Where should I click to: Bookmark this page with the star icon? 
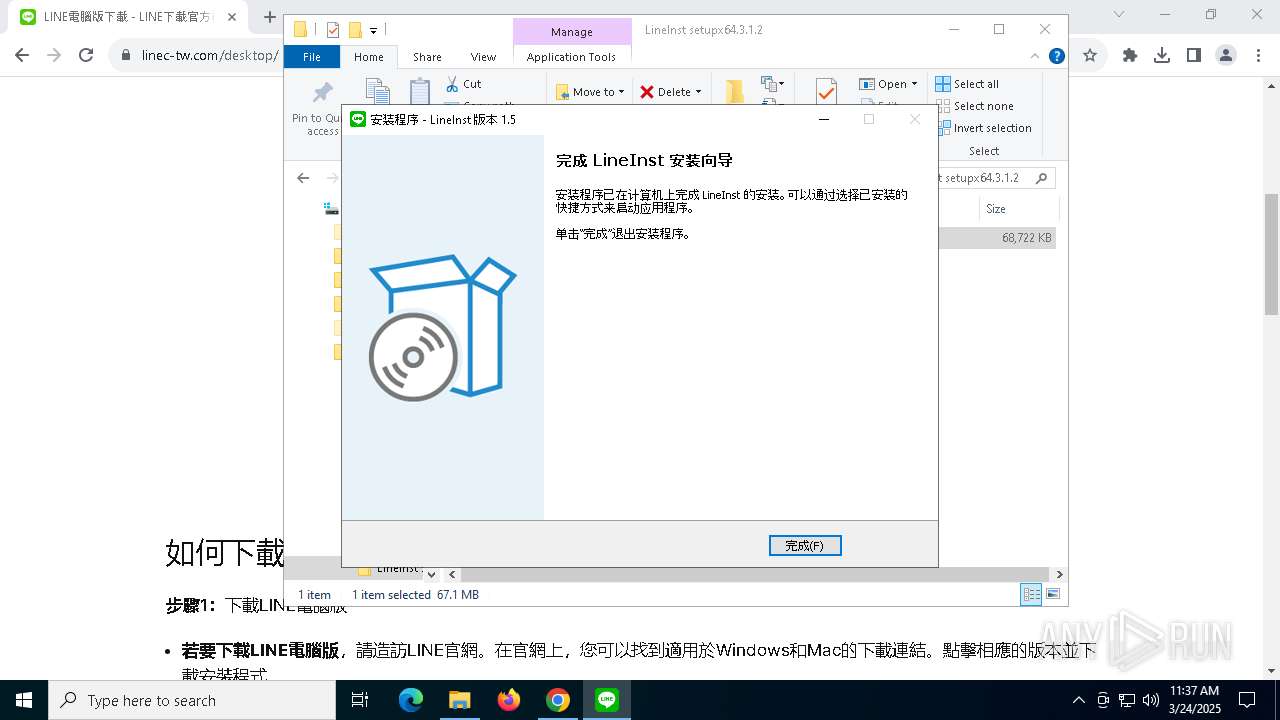click(x=1090, y=55)
